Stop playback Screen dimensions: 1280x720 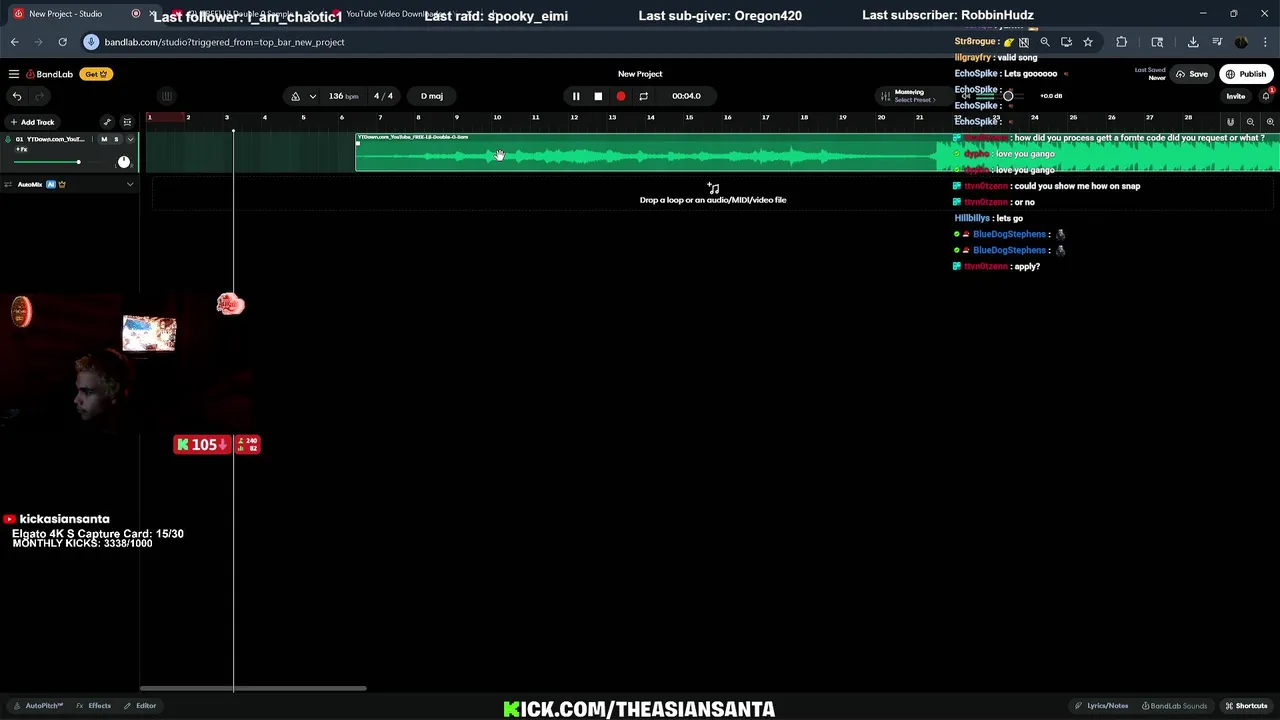pos(598,96)
